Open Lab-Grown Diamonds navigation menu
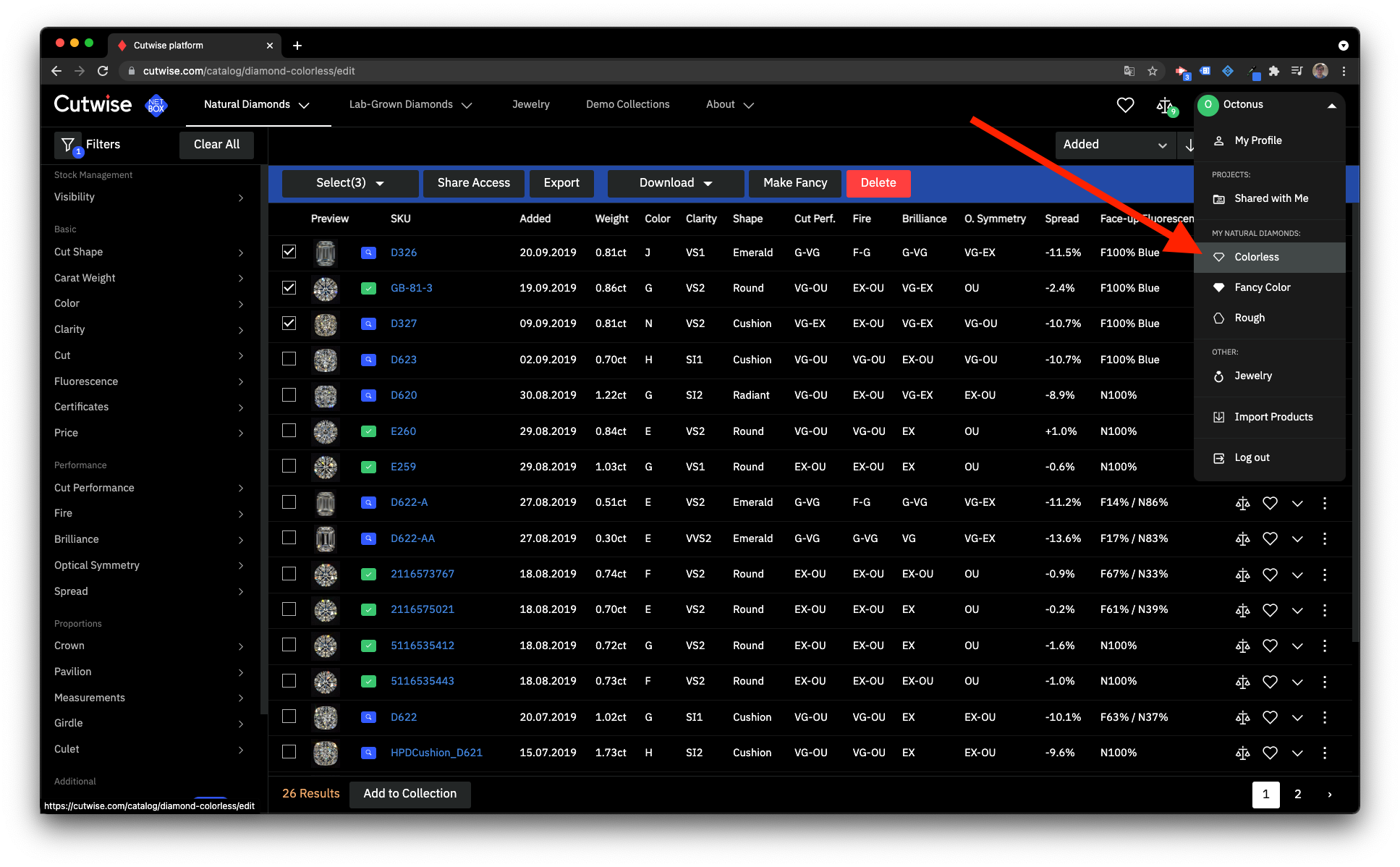 click(410, 105)
